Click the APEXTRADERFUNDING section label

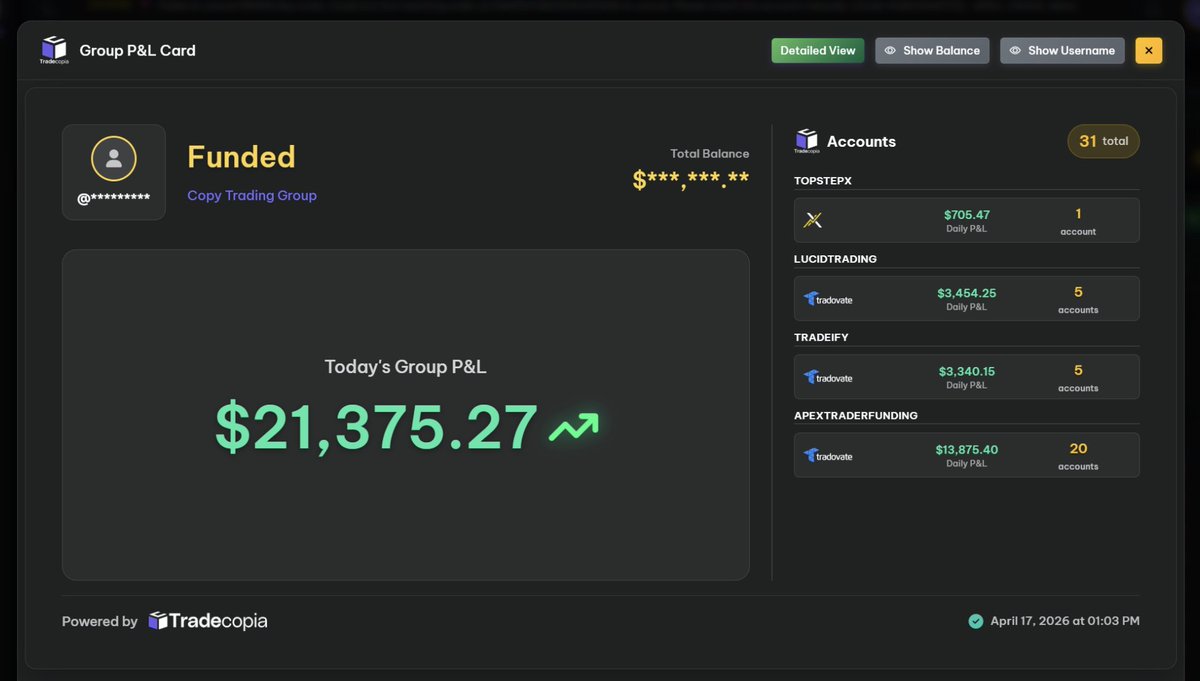pyautogui.click(x=856, y=415)
